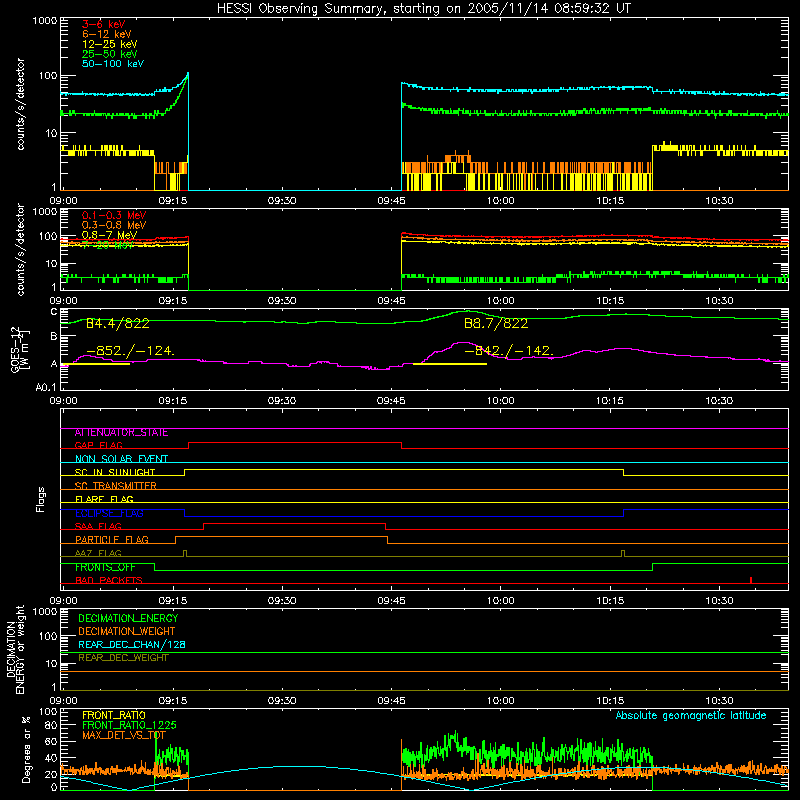Image resolution: width=800 pixels, height=800 pixels.
Task: Click the A0.1 tick label on GOES axis
Action: (47, 388)
